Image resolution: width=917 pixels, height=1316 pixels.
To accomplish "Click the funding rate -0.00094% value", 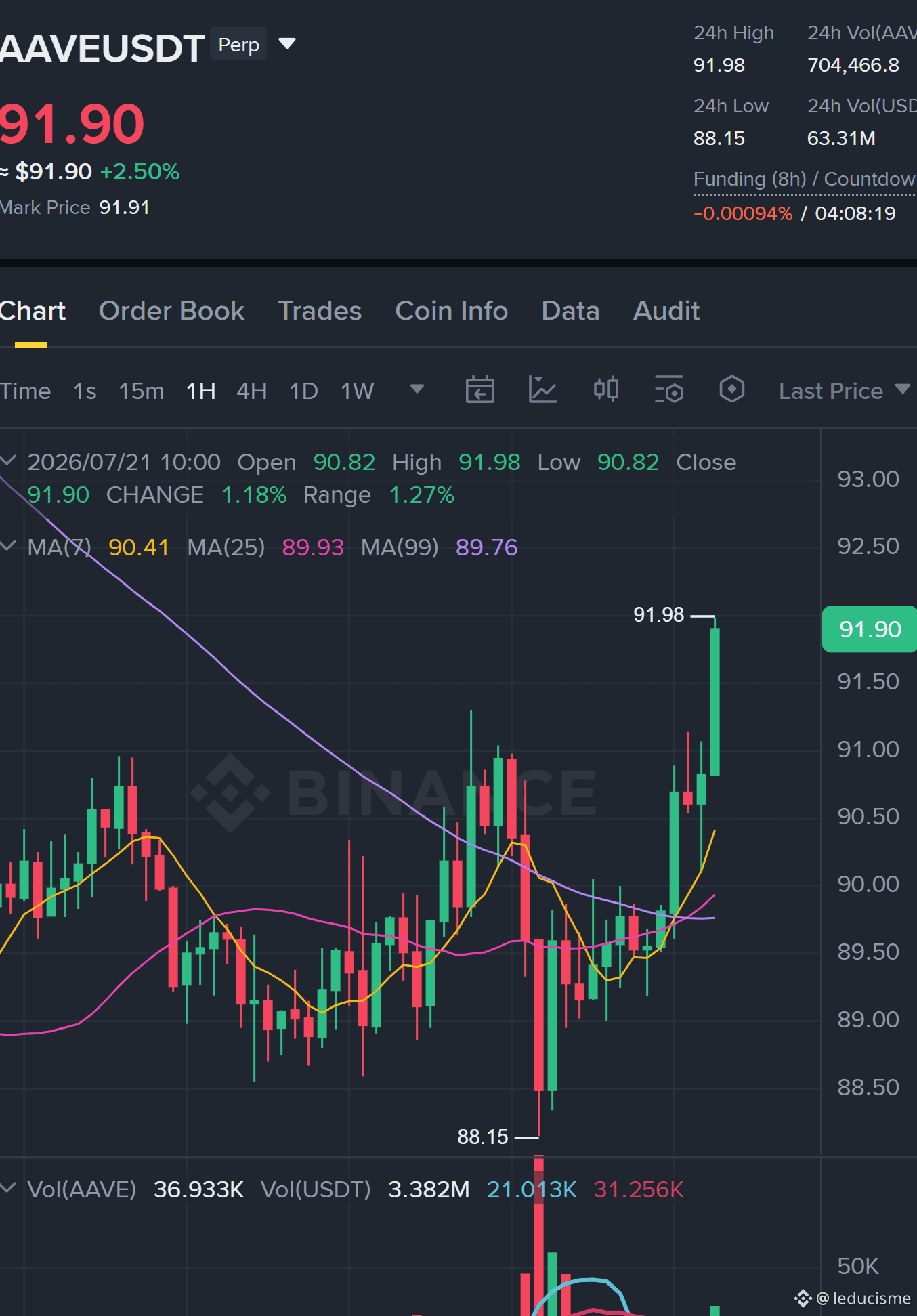I will coord(743,213).
